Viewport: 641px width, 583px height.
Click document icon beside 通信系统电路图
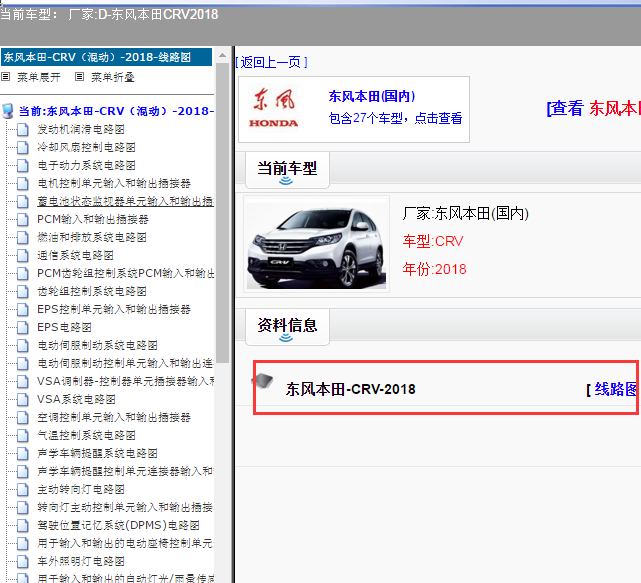click(x=23, y=256)
